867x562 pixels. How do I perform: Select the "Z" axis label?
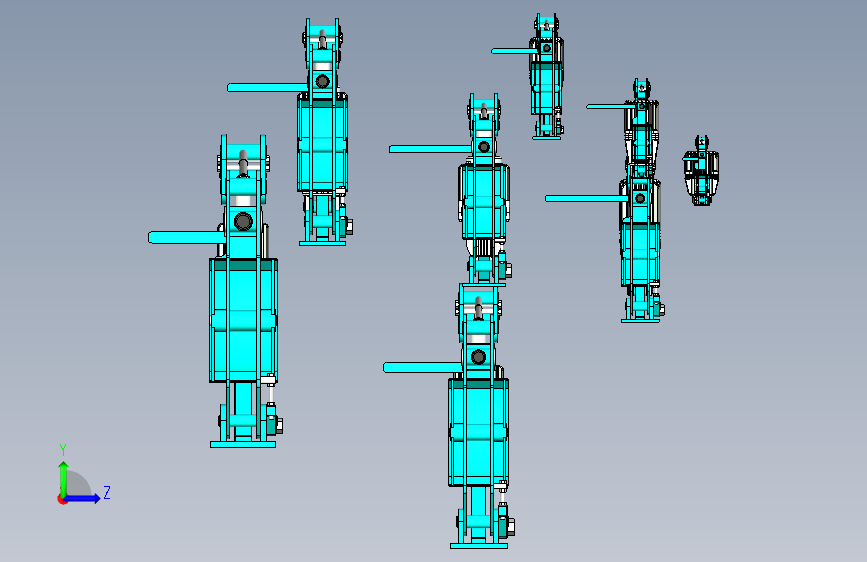click(107, 492)
